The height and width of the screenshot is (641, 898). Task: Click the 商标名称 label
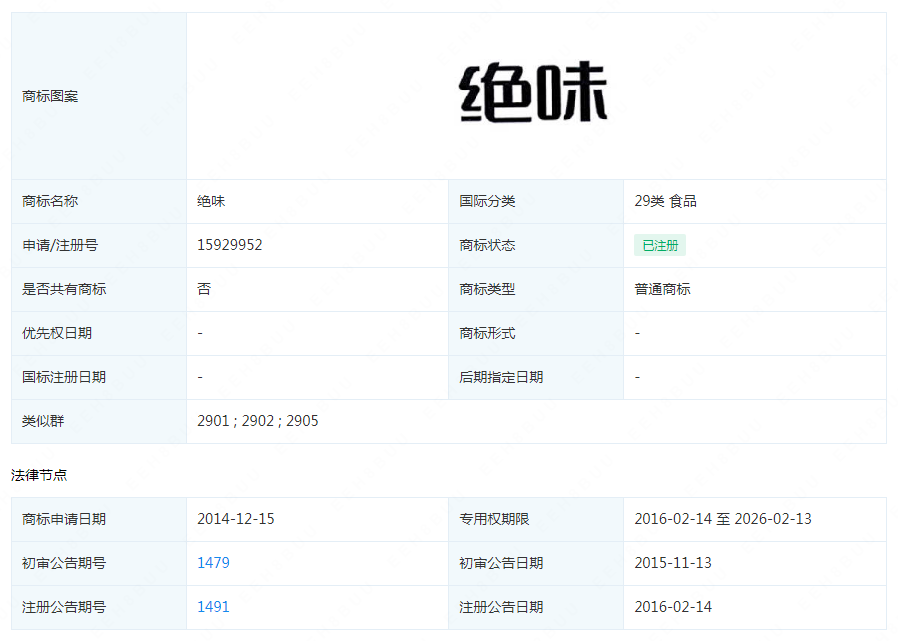point(50,201)
